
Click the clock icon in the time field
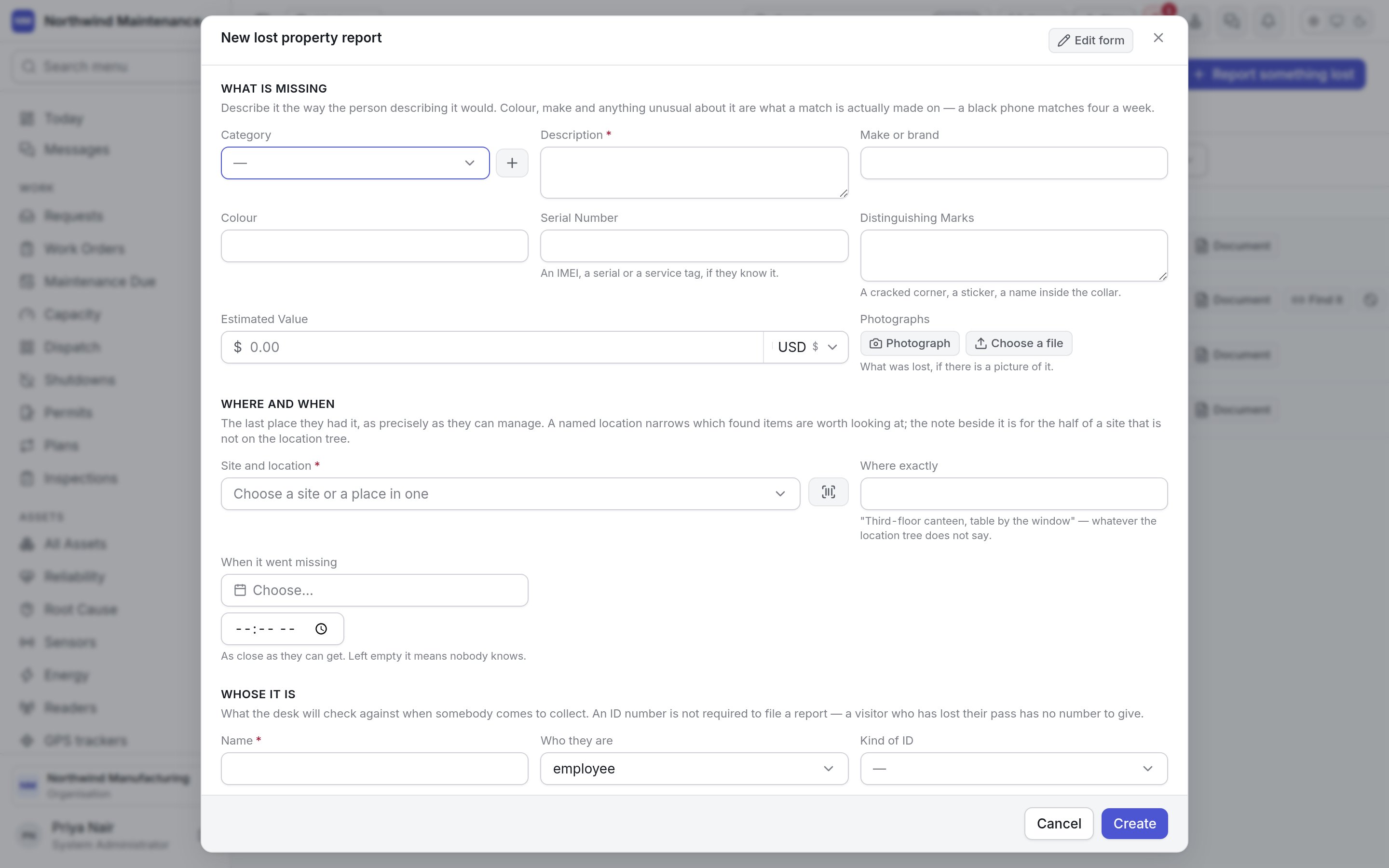[x=321, y=629]
